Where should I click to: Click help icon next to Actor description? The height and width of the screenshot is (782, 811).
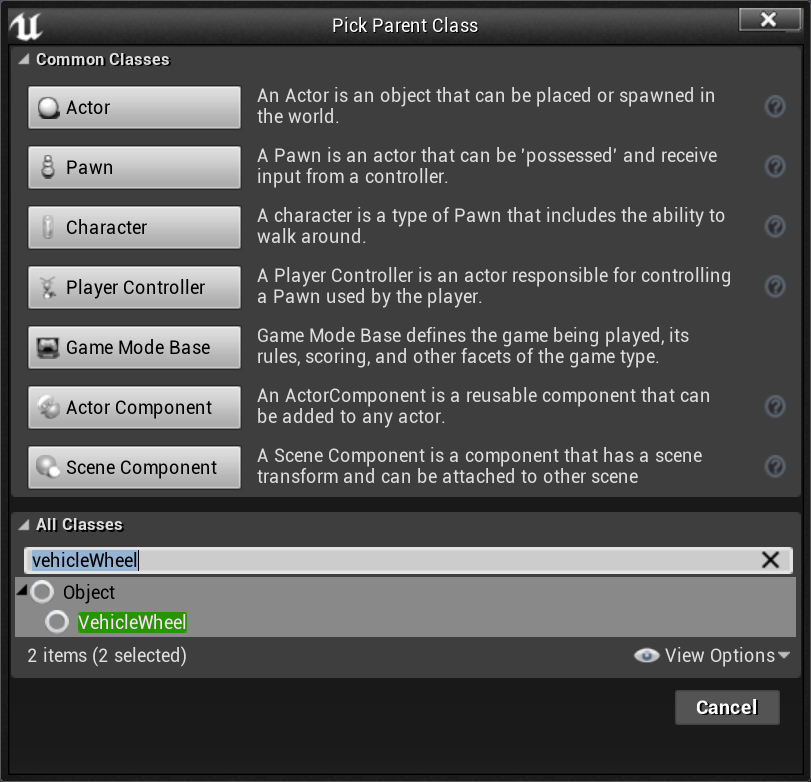(x=774, y=107)
